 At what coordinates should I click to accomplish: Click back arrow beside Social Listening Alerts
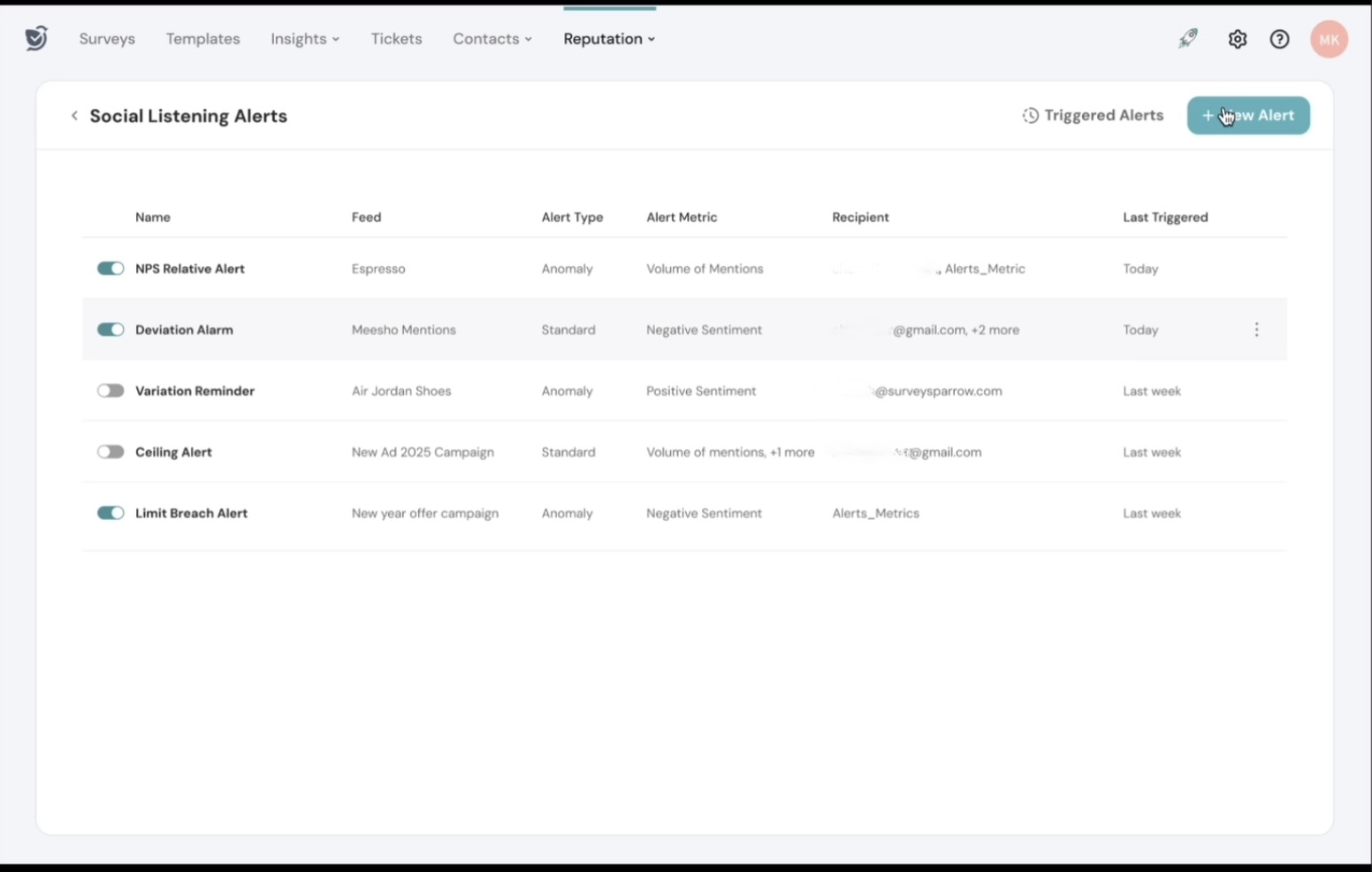[74, 116]
